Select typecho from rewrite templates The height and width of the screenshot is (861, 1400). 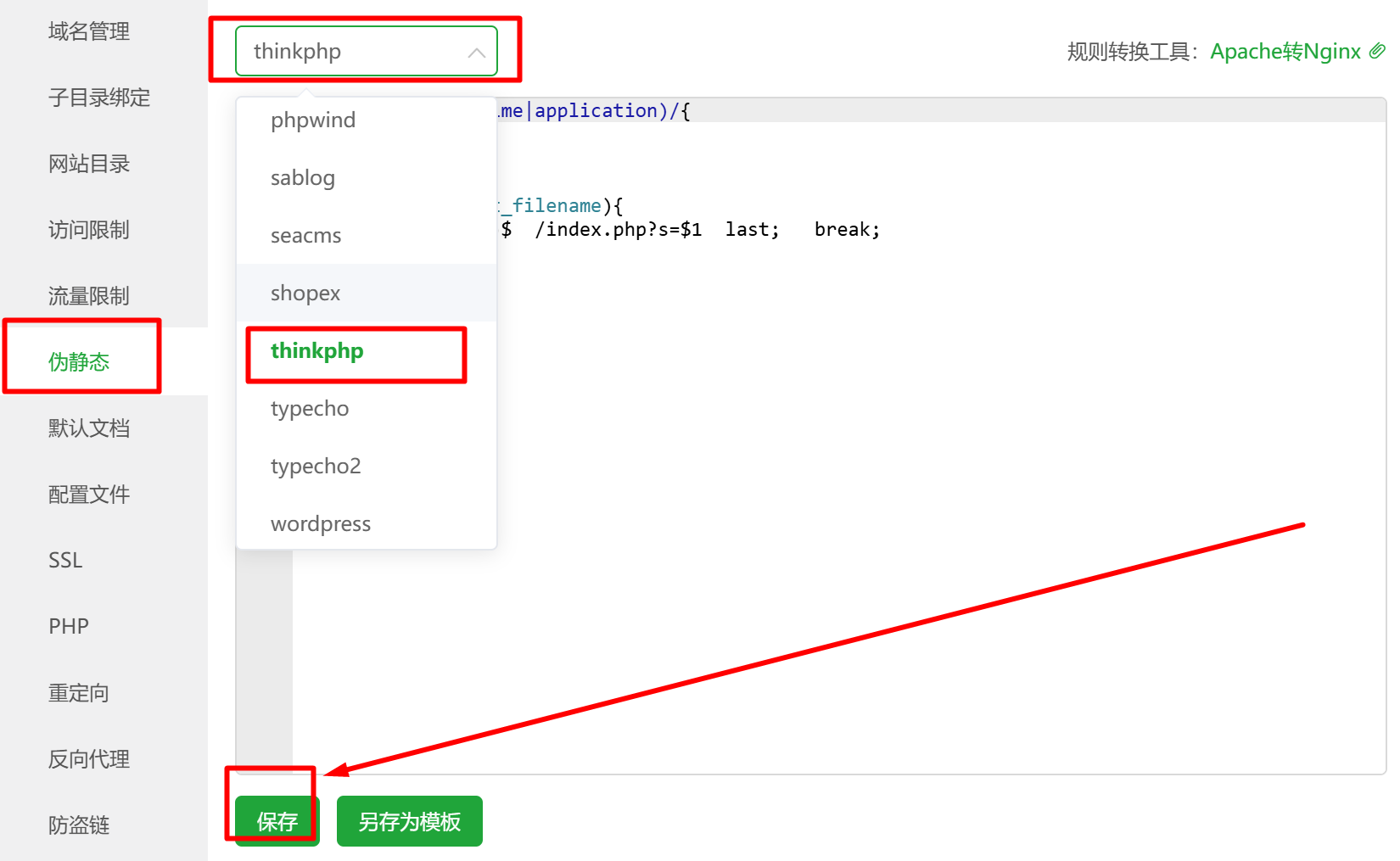pos(310,409)
